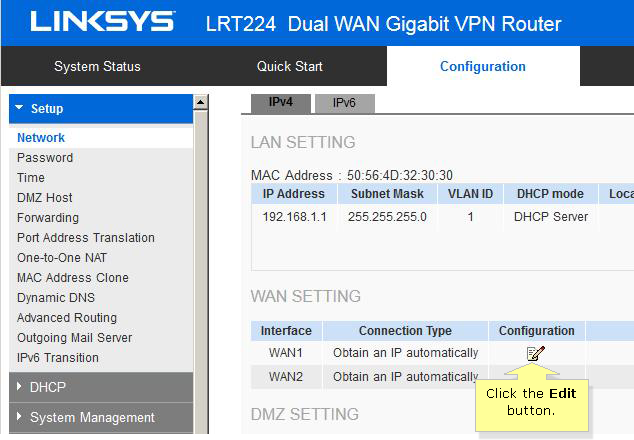Image resolution: width=634 pixels, height=440 pixels.
Task: Select the IPv4 tab
Action: [281, 103]
